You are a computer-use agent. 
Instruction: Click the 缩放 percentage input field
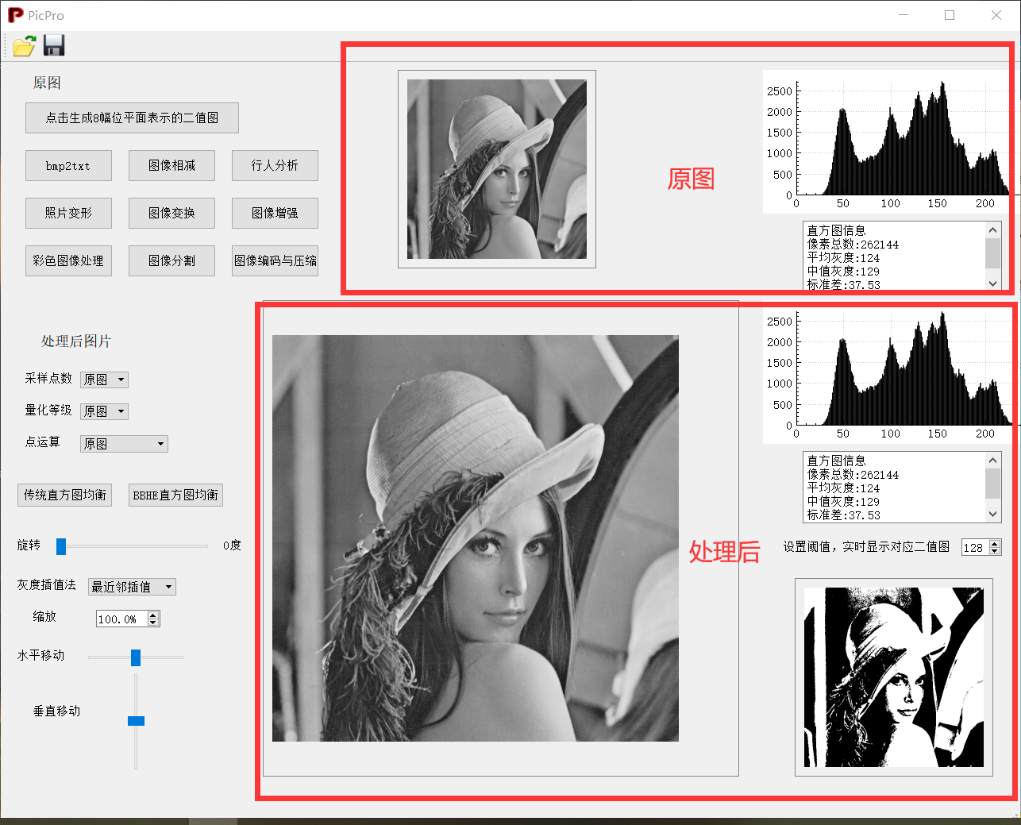pos(122,619)
